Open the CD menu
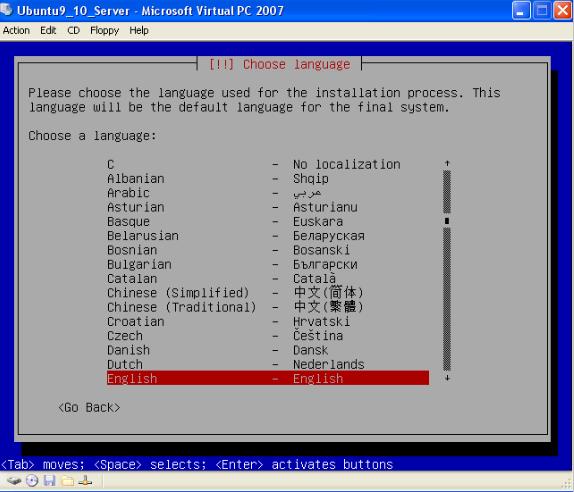The height and width of the screenshot is (492, 574). (x=73, y=30)
